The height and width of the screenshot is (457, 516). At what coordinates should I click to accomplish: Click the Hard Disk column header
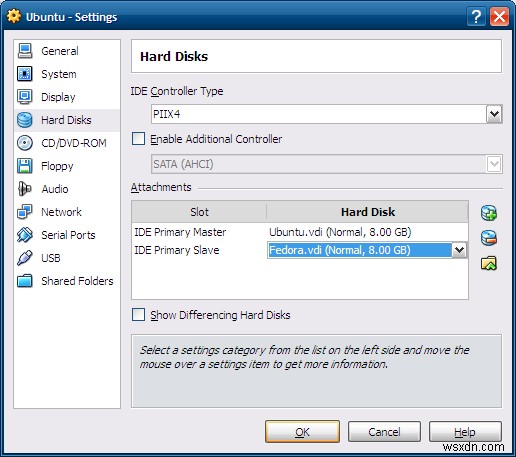coord(368,212)
